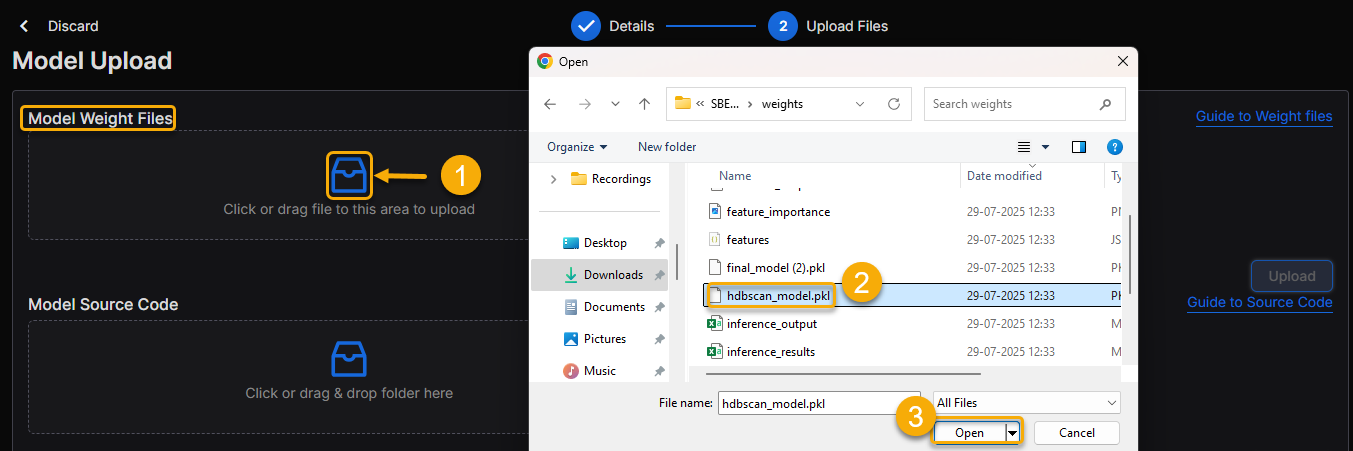The height and width of the screenshot is (451, 1353).
Task: Navigate back in the file dialog
Action: coord(550,104)
